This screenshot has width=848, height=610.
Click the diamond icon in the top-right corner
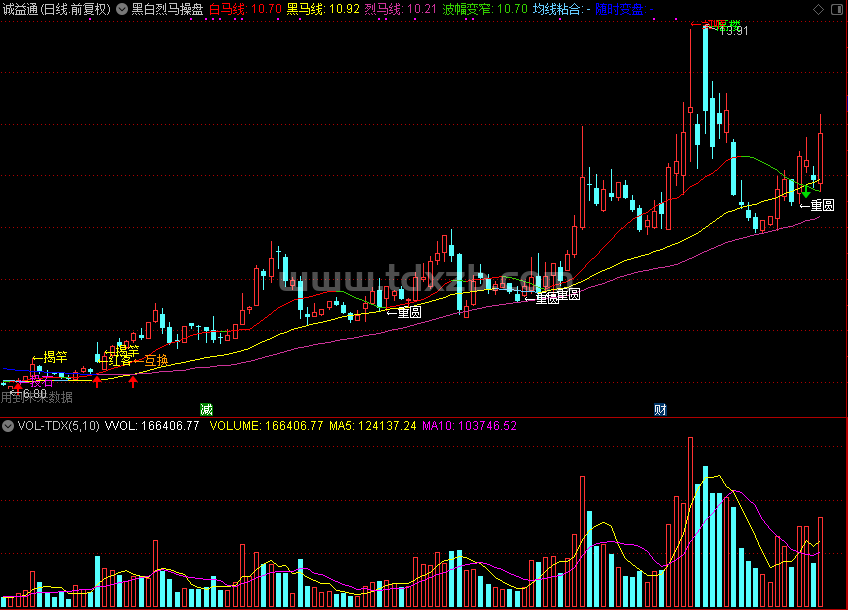(818, 9)
